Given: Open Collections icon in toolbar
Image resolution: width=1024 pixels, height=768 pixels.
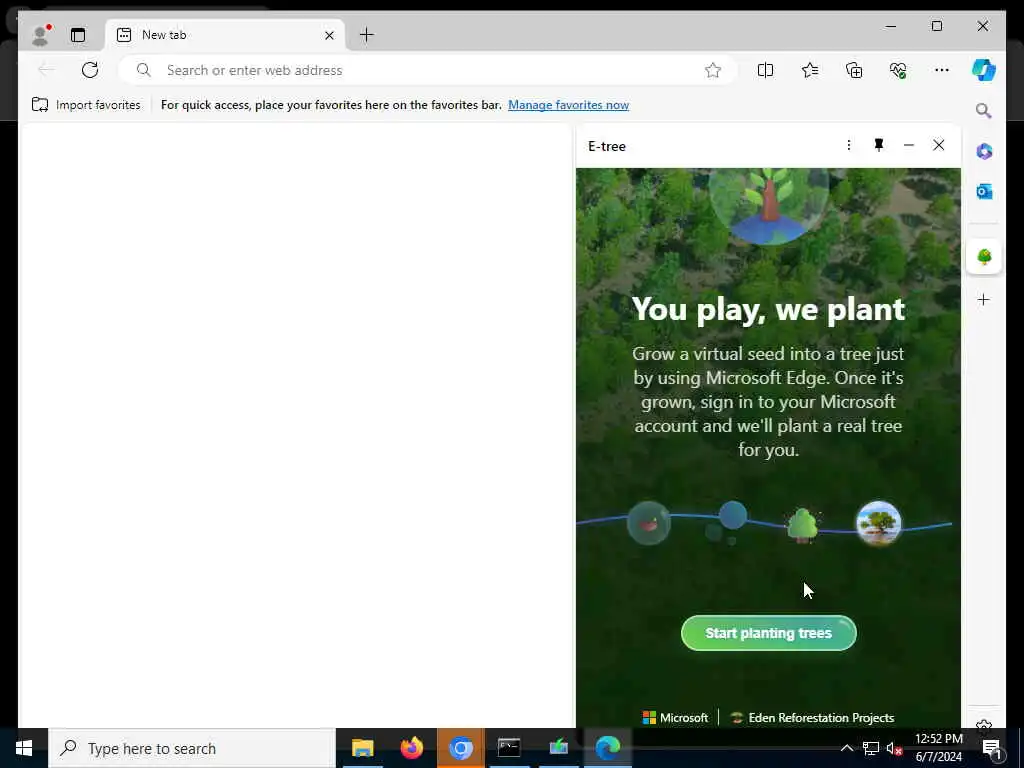Looking at the screenshot, I should coord(854,70).
